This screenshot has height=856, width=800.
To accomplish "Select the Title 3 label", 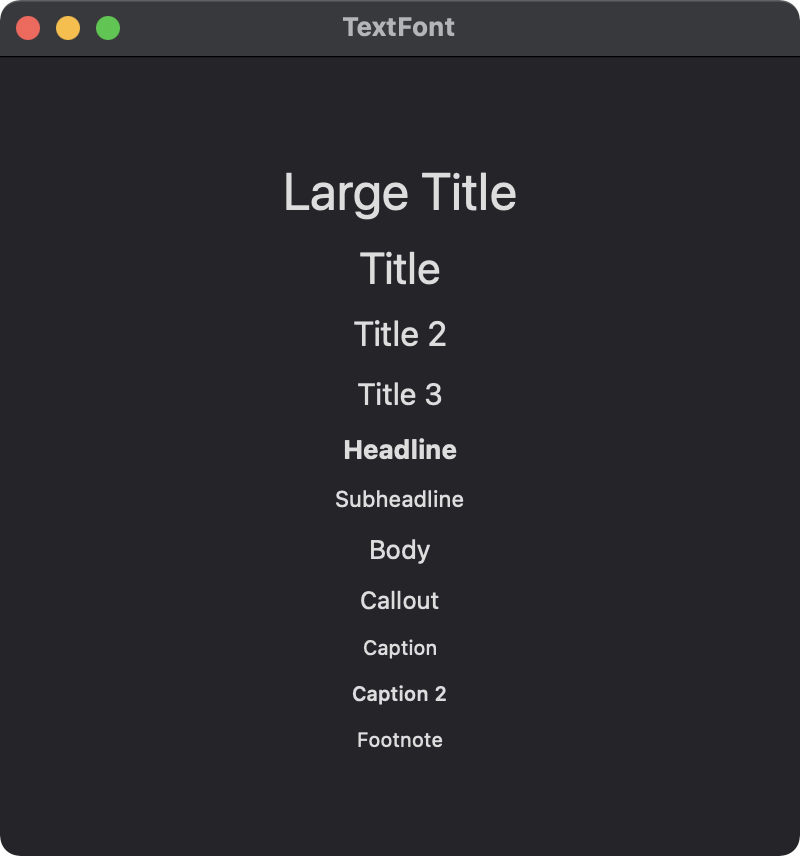I will (400, 395).
